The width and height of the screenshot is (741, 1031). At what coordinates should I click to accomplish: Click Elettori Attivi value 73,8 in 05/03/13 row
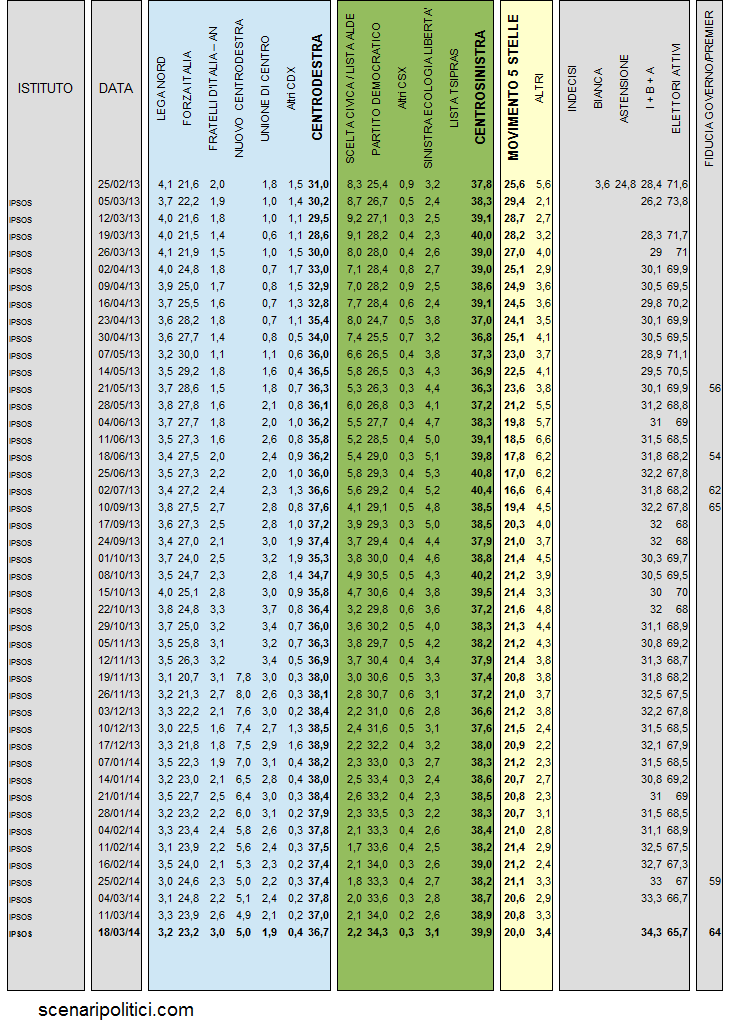tap(677, 202)
